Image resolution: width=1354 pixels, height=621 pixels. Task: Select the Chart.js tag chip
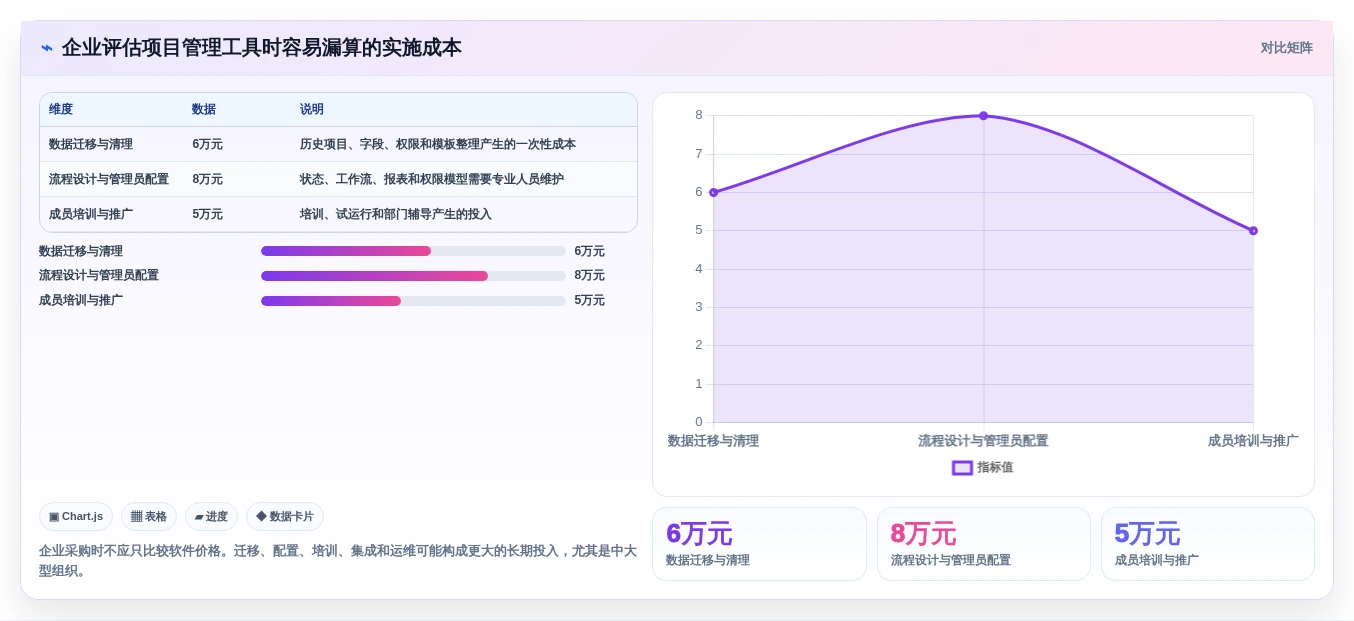pyautogui.click(x=76, y=516)
